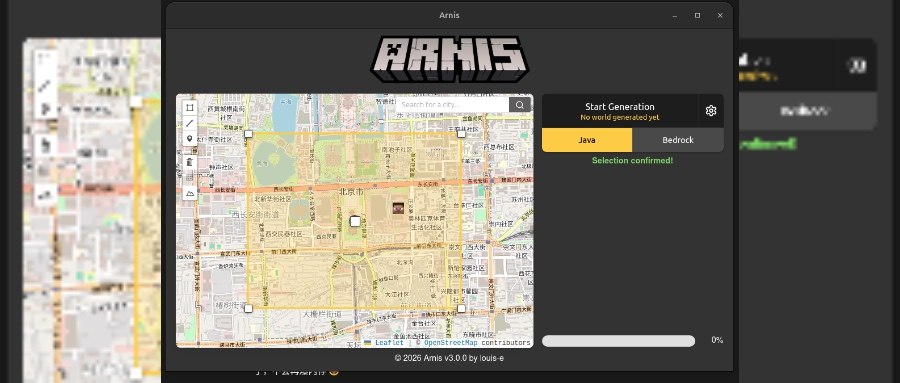Click the ARNIS pixel logo
Image resolution: width=900 pixels, height=383 pixels.
coord(449,59)
